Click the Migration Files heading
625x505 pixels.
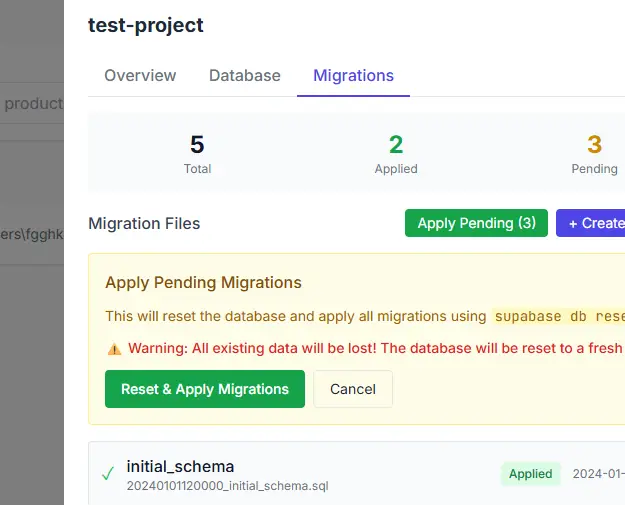[144, 223]
